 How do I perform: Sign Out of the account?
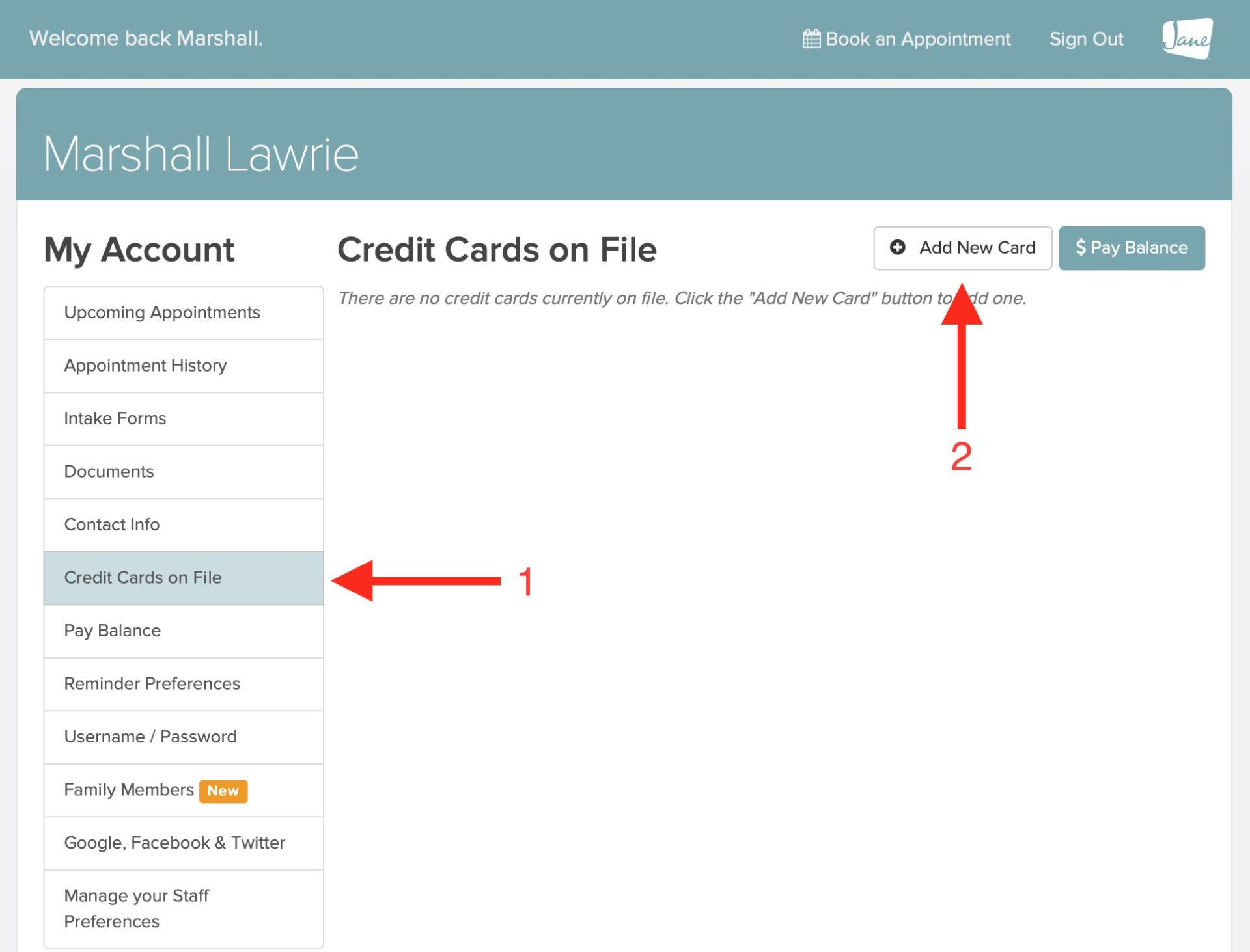click(1086, 38)
